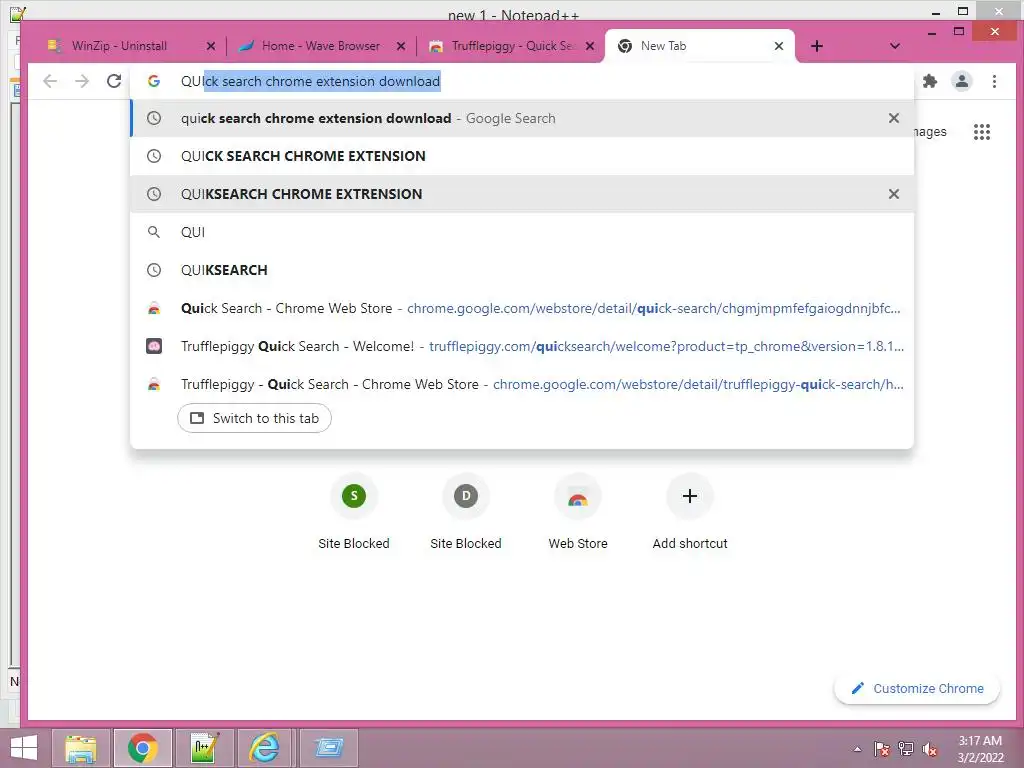Switch to Home - Wave Browser tab
This screenshot has width=1024, height=768.
(x=320, y=46)
